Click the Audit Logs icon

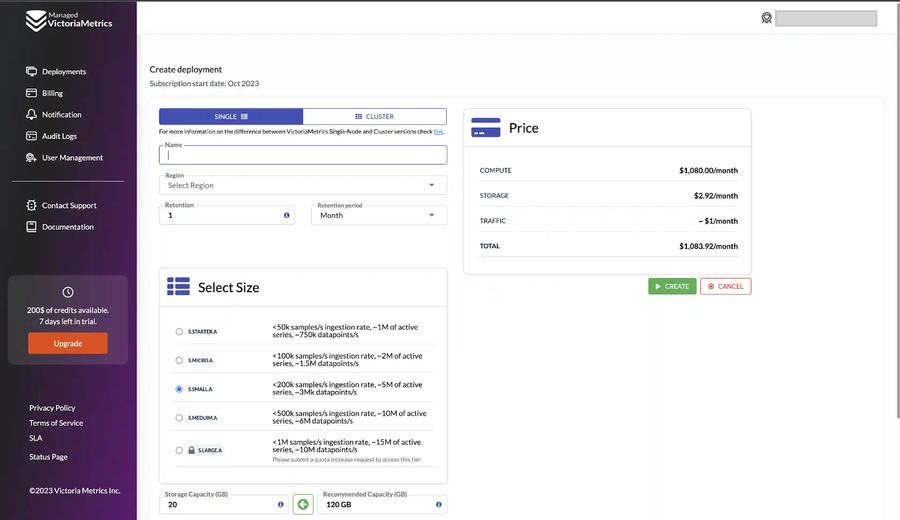click(x=32, y=136)
